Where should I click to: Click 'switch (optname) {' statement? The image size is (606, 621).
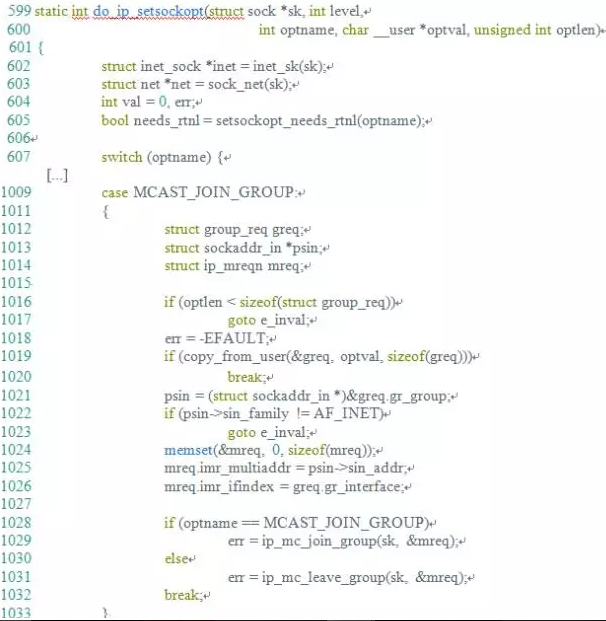coord(163,157)
